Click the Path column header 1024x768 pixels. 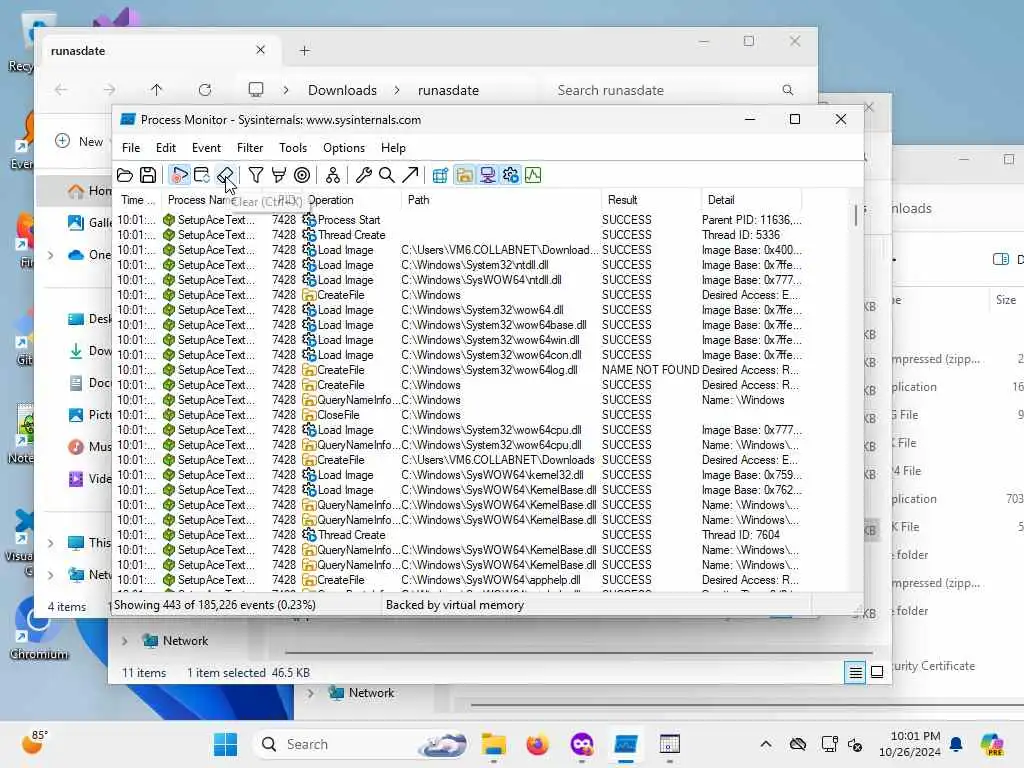tap(500, 200)
